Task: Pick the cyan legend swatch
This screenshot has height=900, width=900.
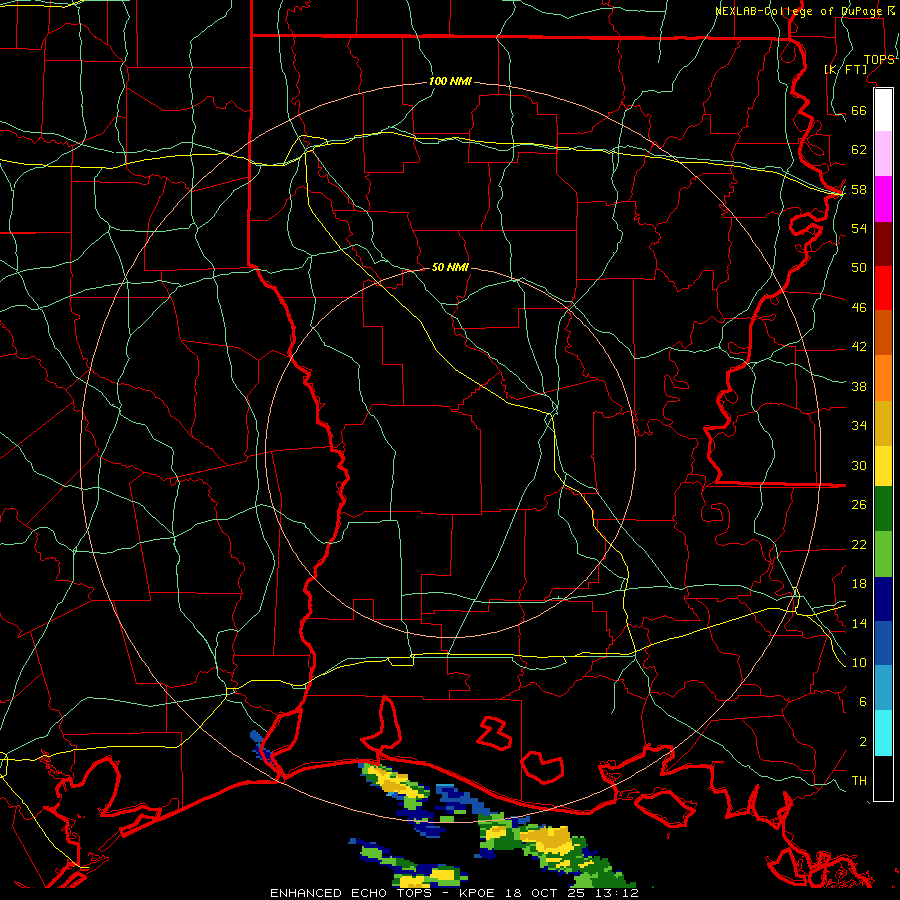Action: [x=883, y=733]
